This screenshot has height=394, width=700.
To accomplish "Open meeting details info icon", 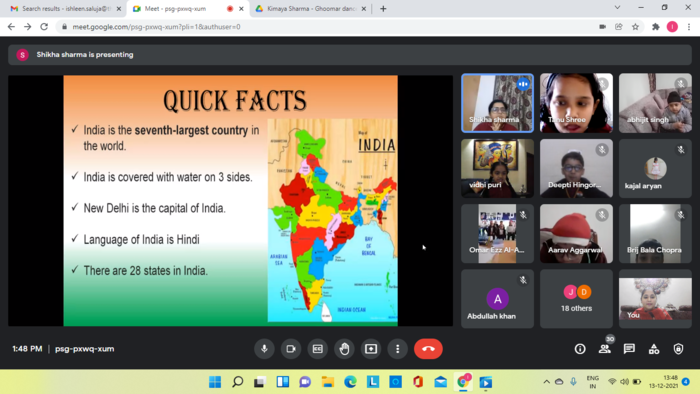I will tap(580, 349).
